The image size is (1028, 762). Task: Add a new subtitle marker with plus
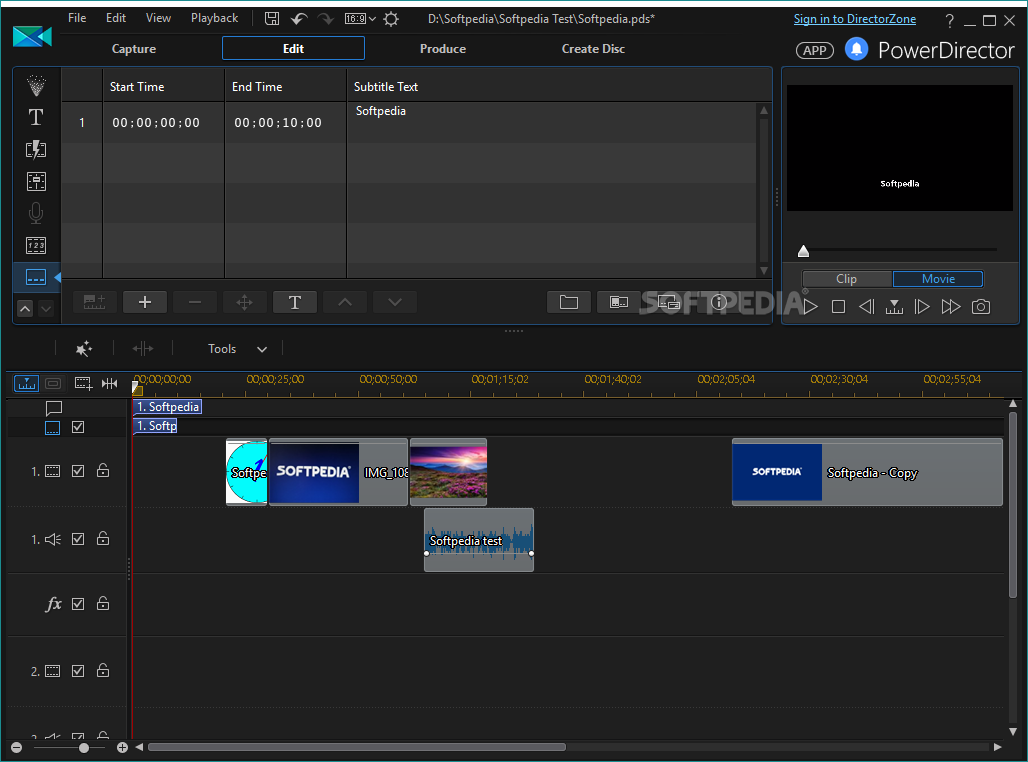pyautogui.click(x=145, y=302)
